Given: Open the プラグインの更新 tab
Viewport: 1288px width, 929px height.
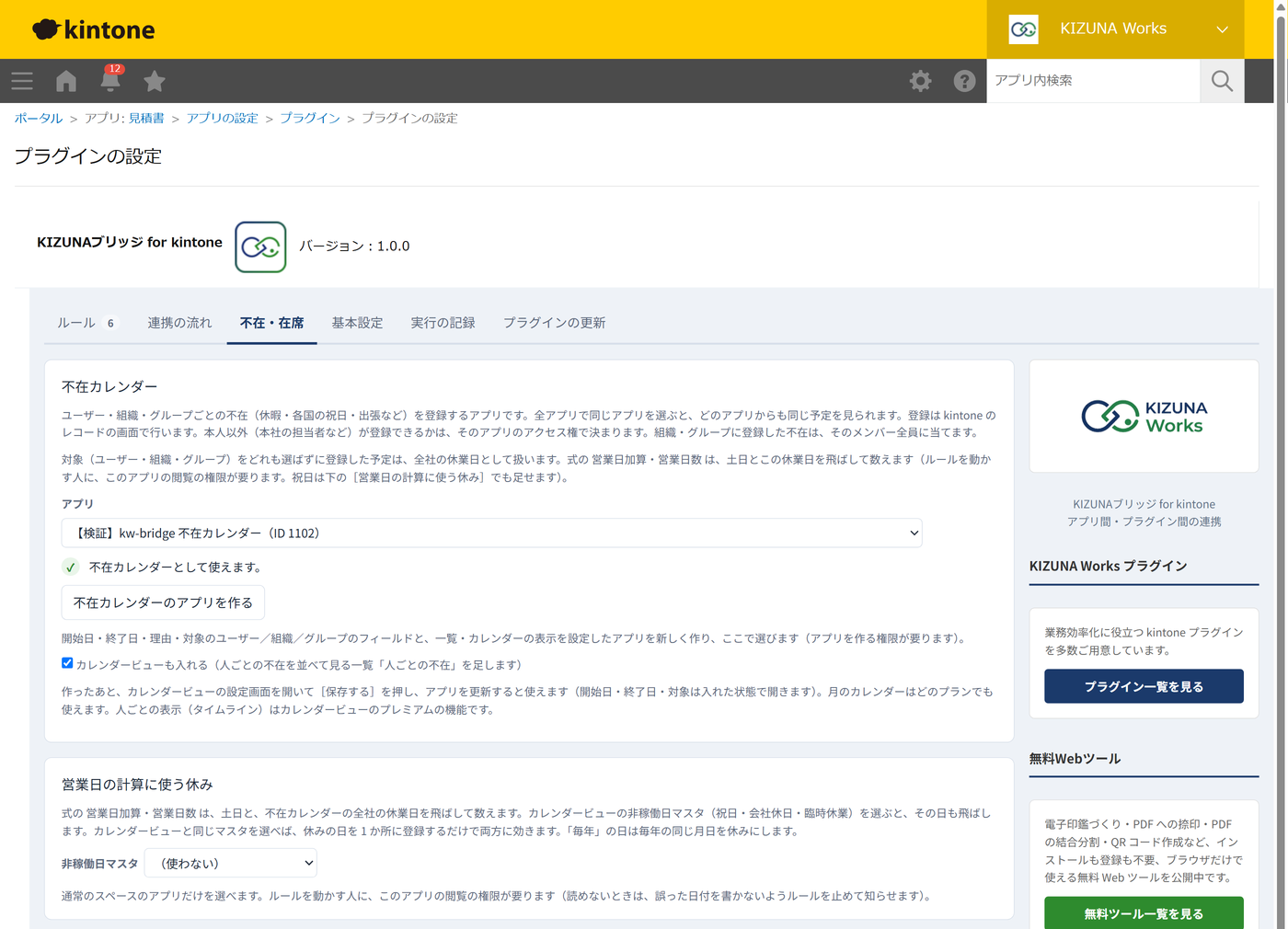Looking at the screenshot, I should (554, 323).
